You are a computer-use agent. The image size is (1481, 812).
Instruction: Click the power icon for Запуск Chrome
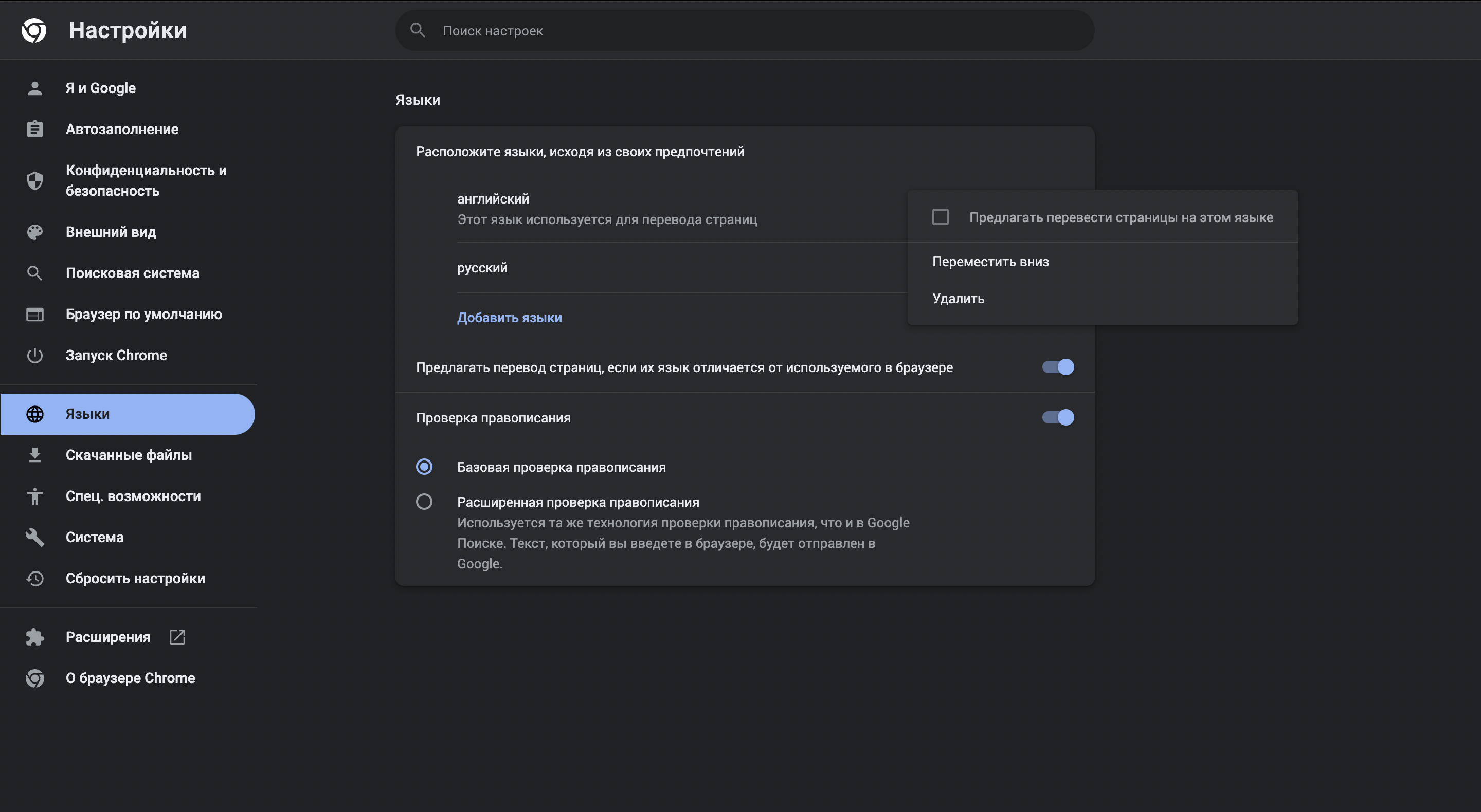pyautogui.click(x=34, y=355)
